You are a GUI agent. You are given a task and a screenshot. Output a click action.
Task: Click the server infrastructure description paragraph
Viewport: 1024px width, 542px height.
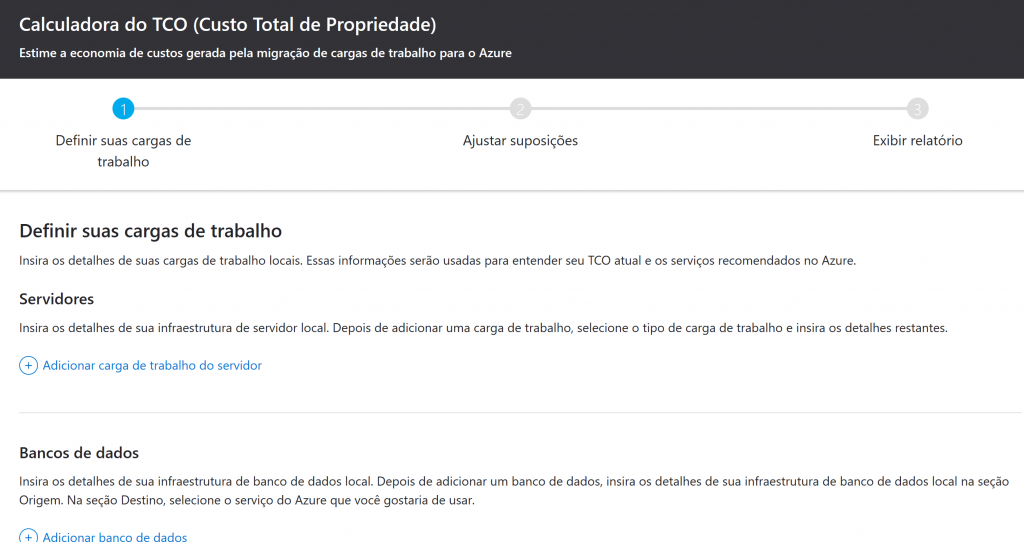[482, 328]
